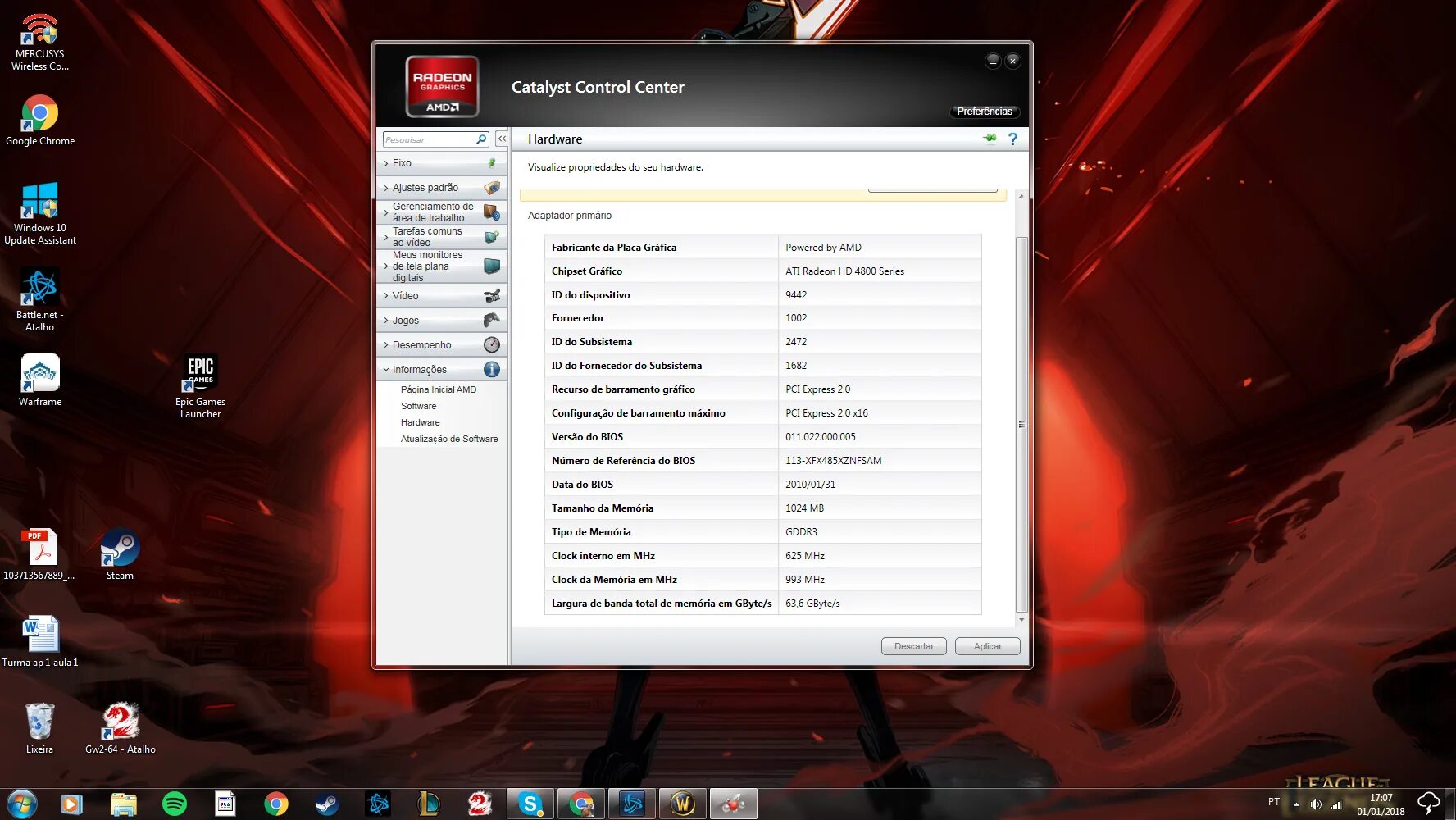Open Google Chrome desktop shortcut

point(39,121)
